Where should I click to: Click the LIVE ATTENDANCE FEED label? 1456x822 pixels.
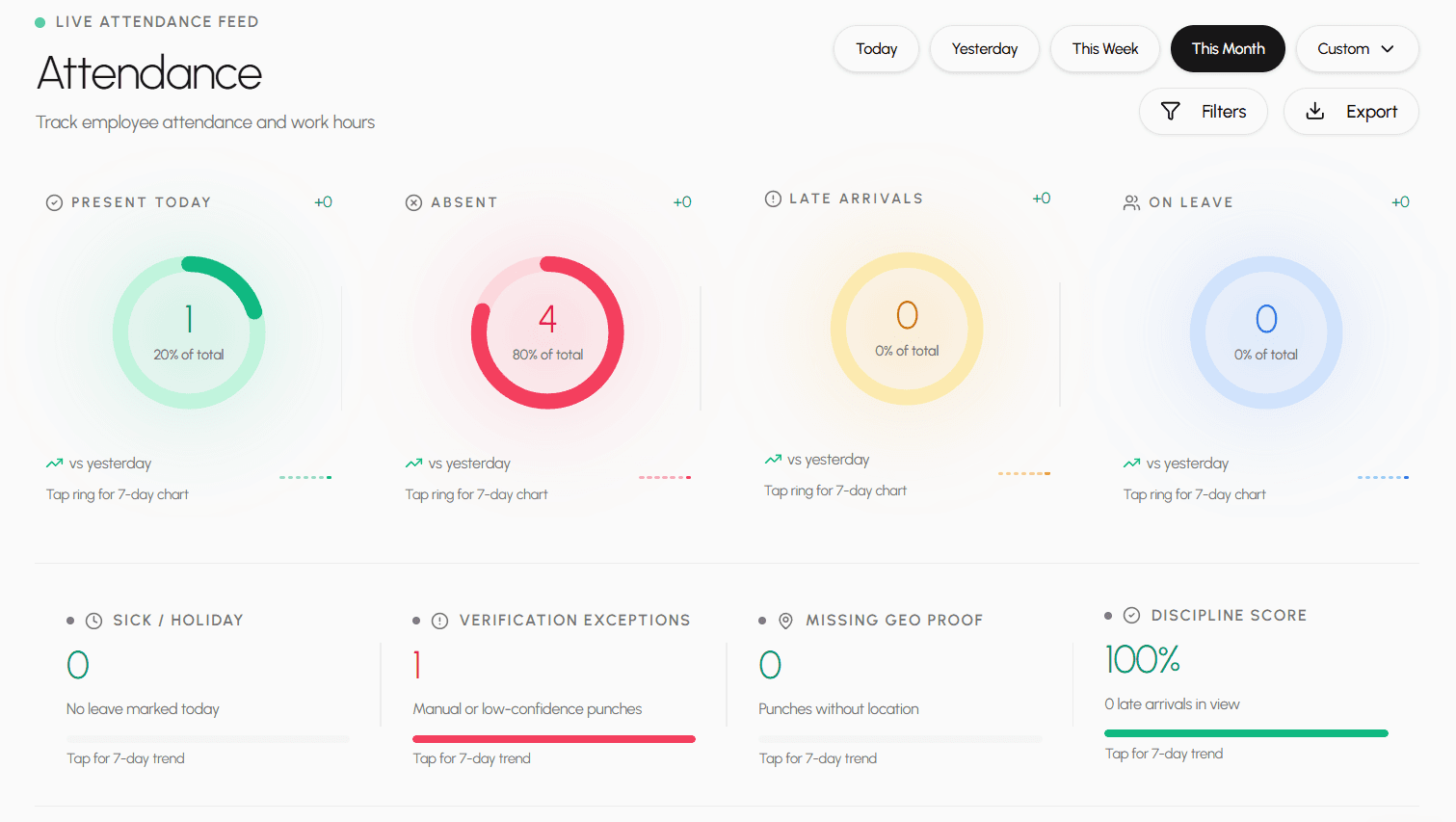tap(157, 22)
